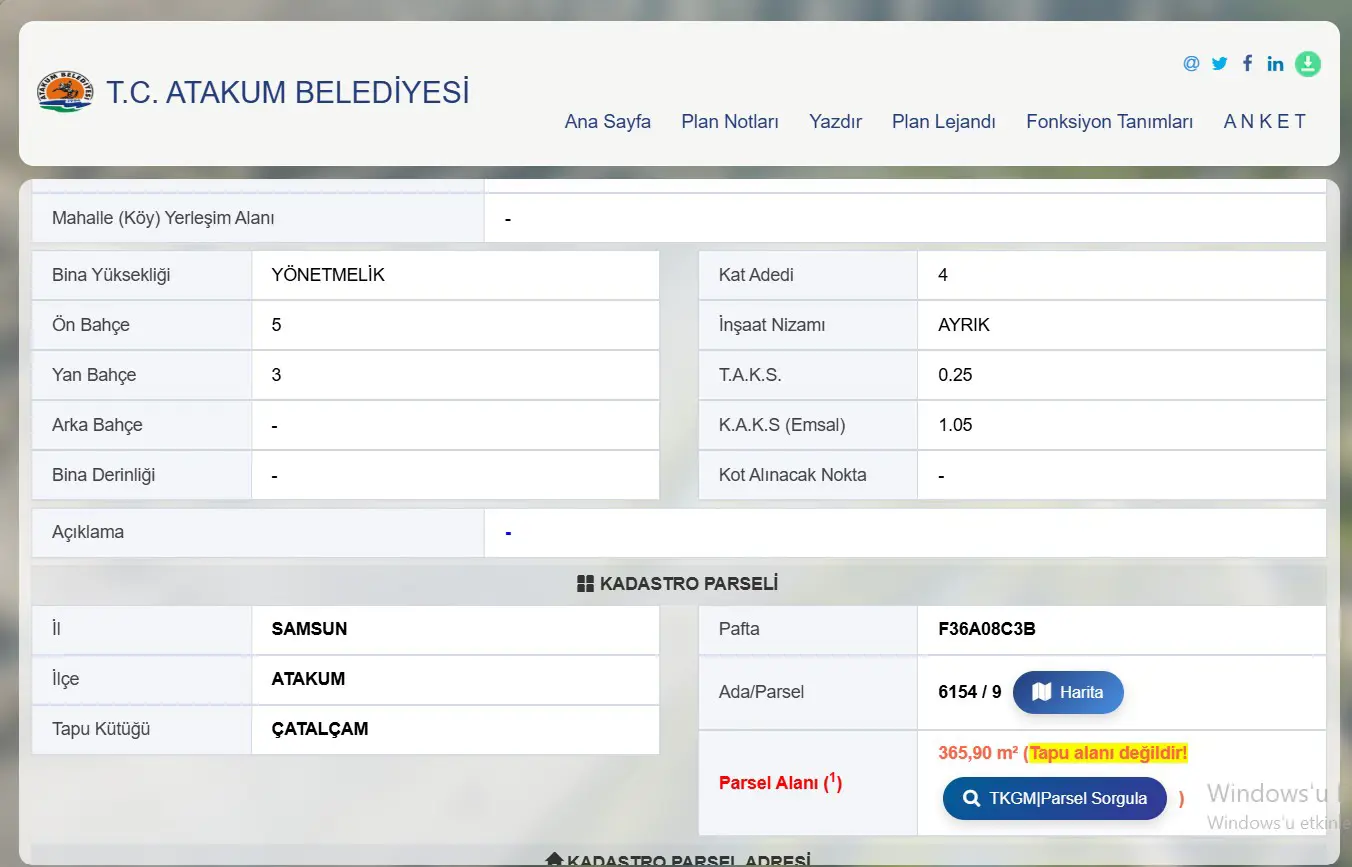This screenshot has height=867, width=1352.
Task: Select the Kat Adedi value 4
Action: [x=943, y=275]
